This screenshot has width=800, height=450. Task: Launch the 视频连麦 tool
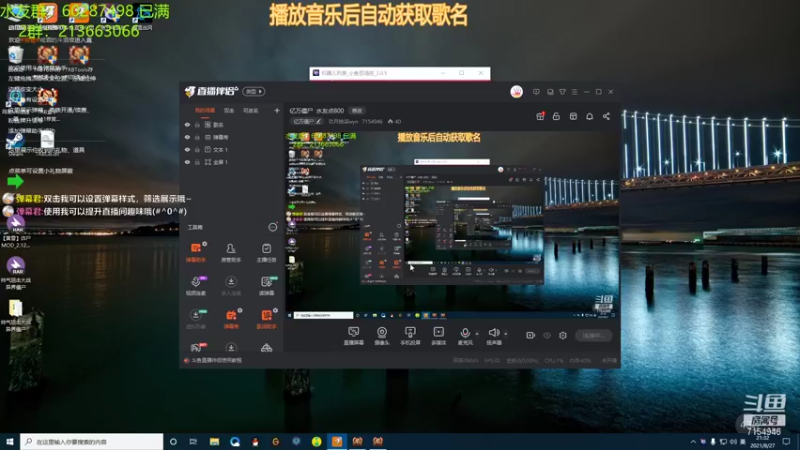click(196, 286)
